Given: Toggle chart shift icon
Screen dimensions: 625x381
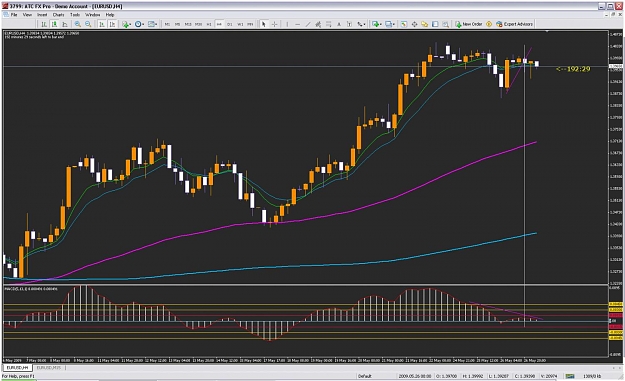Looking at the screenshot, I should coord(112,24).
